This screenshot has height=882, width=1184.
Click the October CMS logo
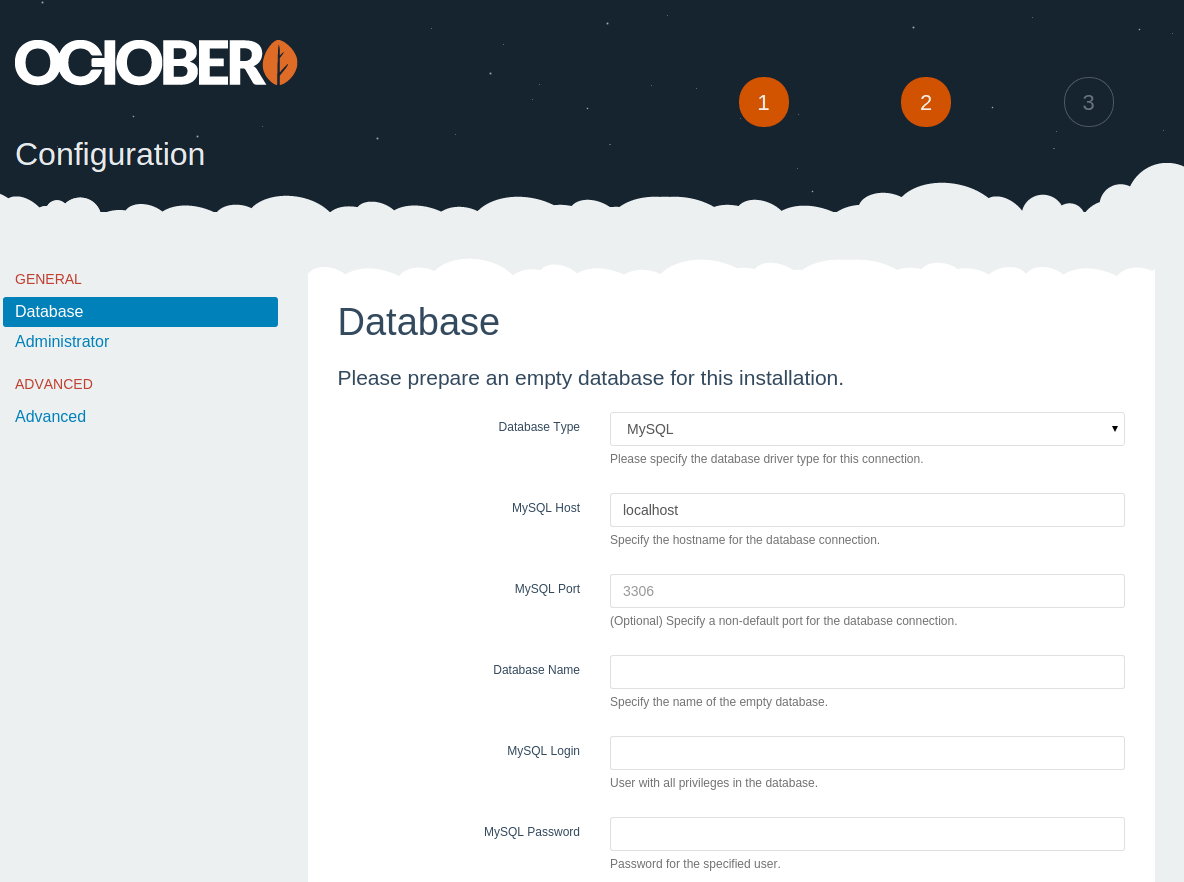(156, 63)
